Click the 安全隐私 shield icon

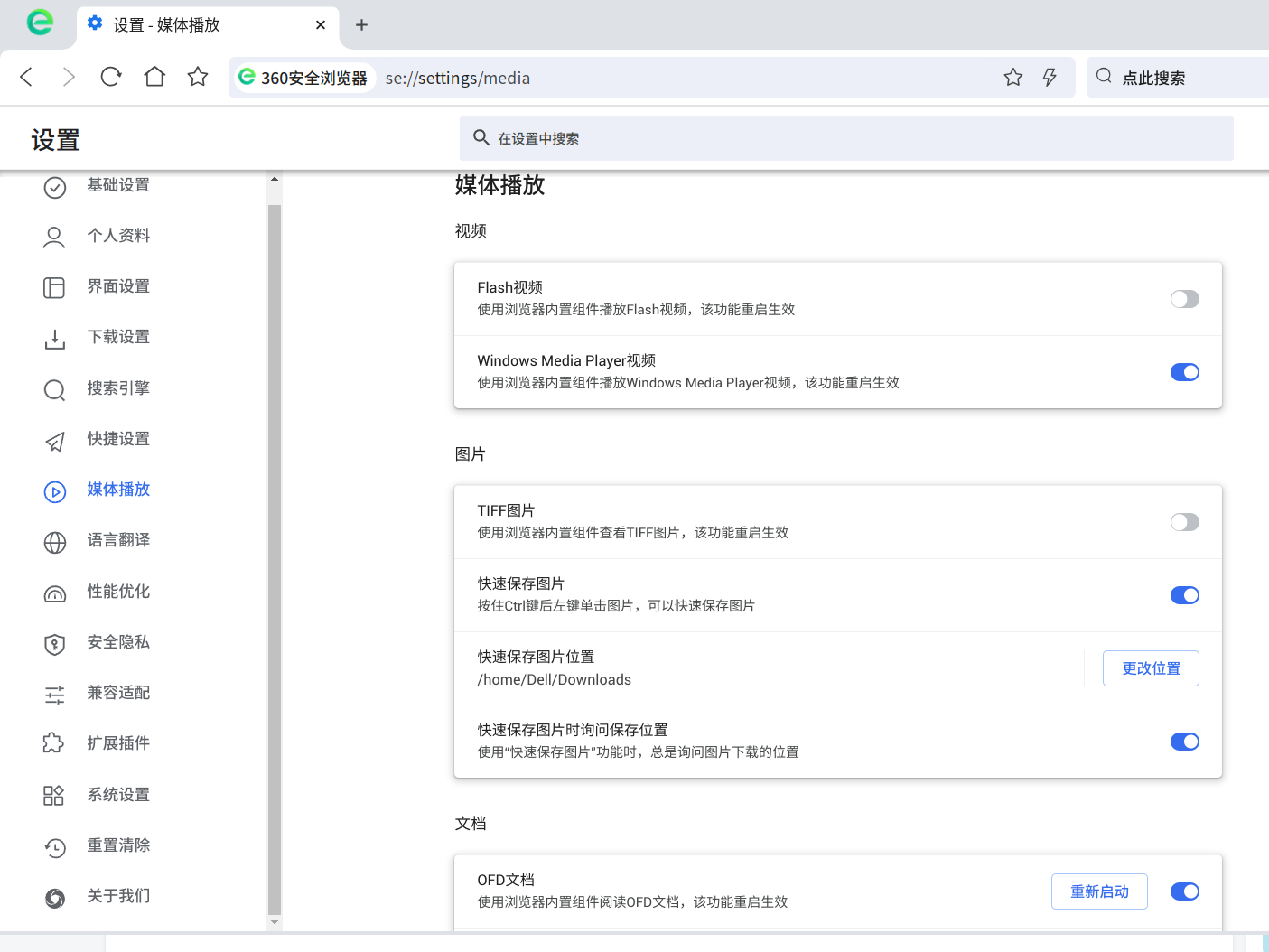[x=55, y=644]
